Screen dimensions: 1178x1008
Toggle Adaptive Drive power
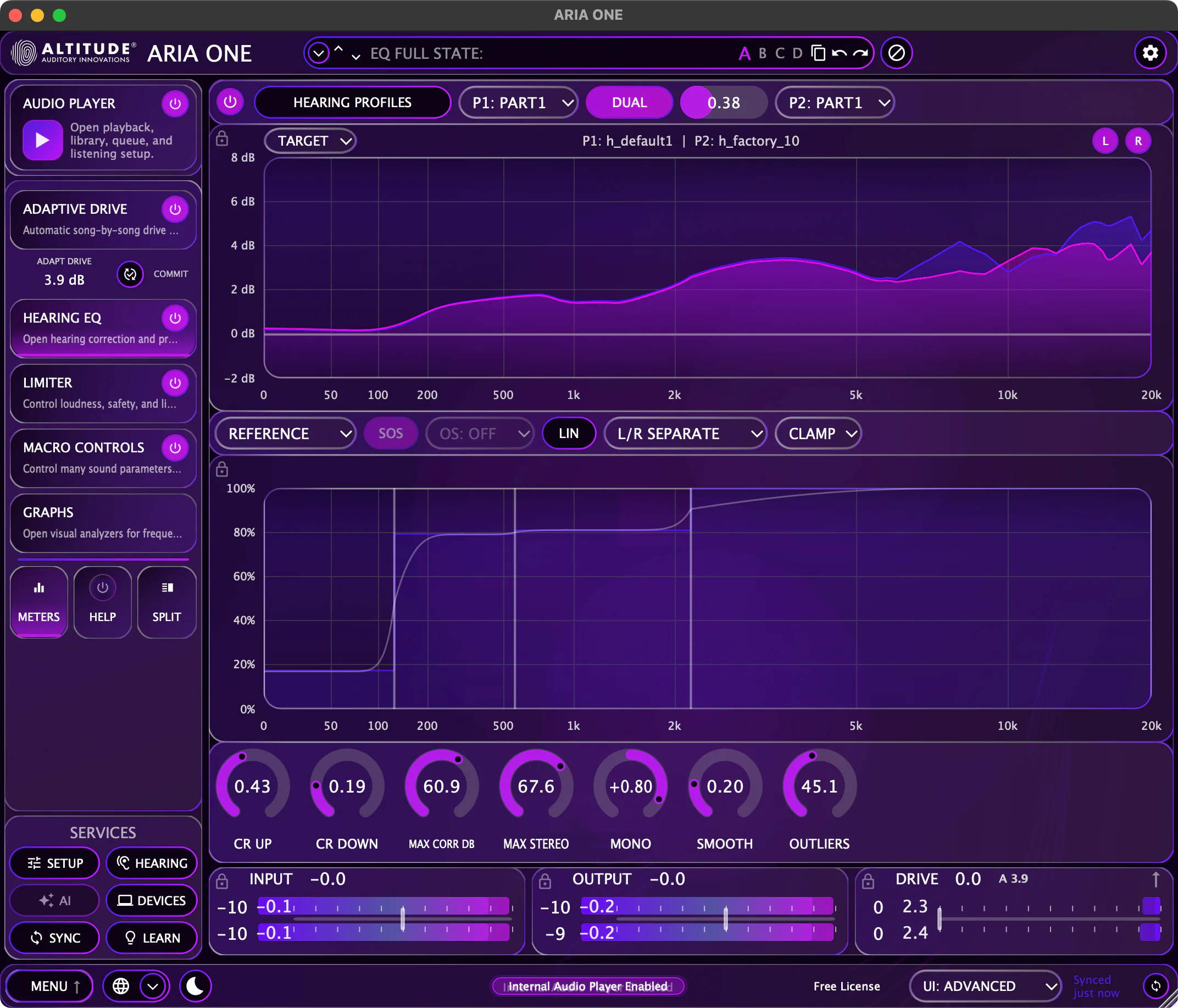[175, 209]
